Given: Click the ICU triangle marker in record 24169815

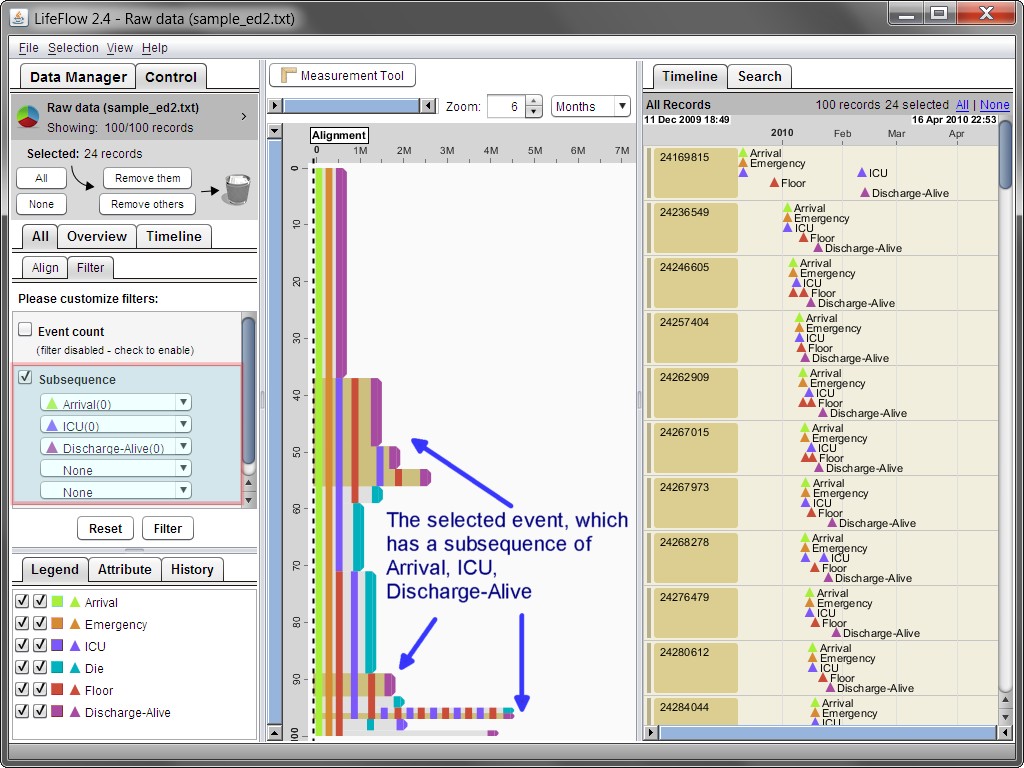Looking at the screenshot, I should [861, 173].
